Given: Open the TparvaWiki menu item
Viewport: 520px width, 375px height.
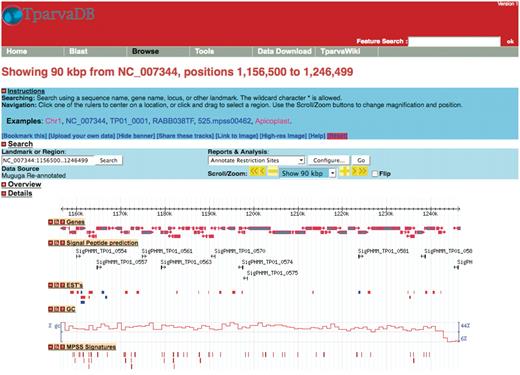Looking at the screenshot, I should tap(340, 51).
